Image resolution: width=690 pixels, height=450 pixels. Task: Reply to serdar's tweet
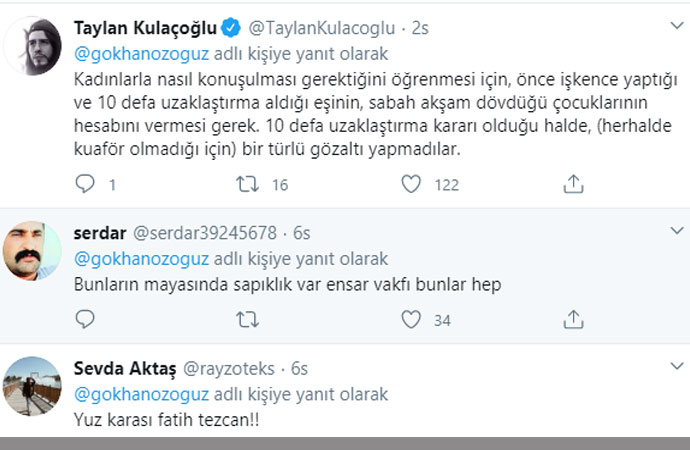(x=86, y=320)
